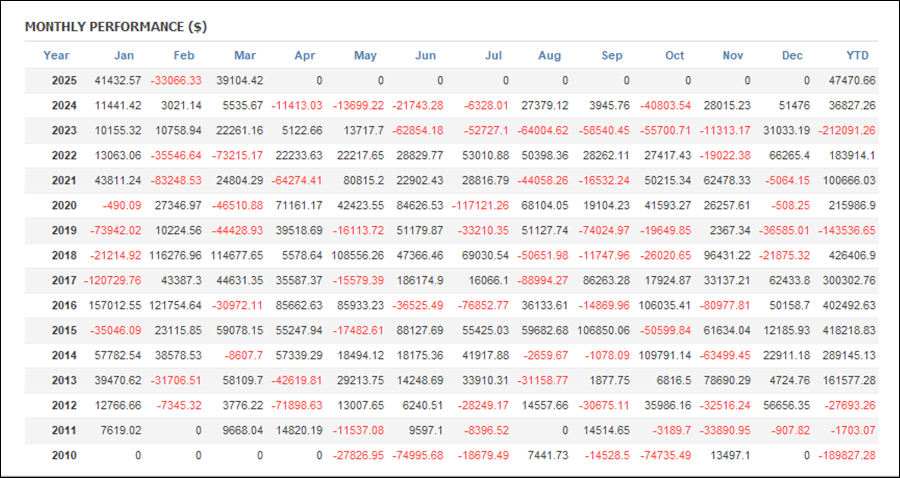Click the YTD column header
This screenshot has width=900, height=478.
click(x=858, y=56)
